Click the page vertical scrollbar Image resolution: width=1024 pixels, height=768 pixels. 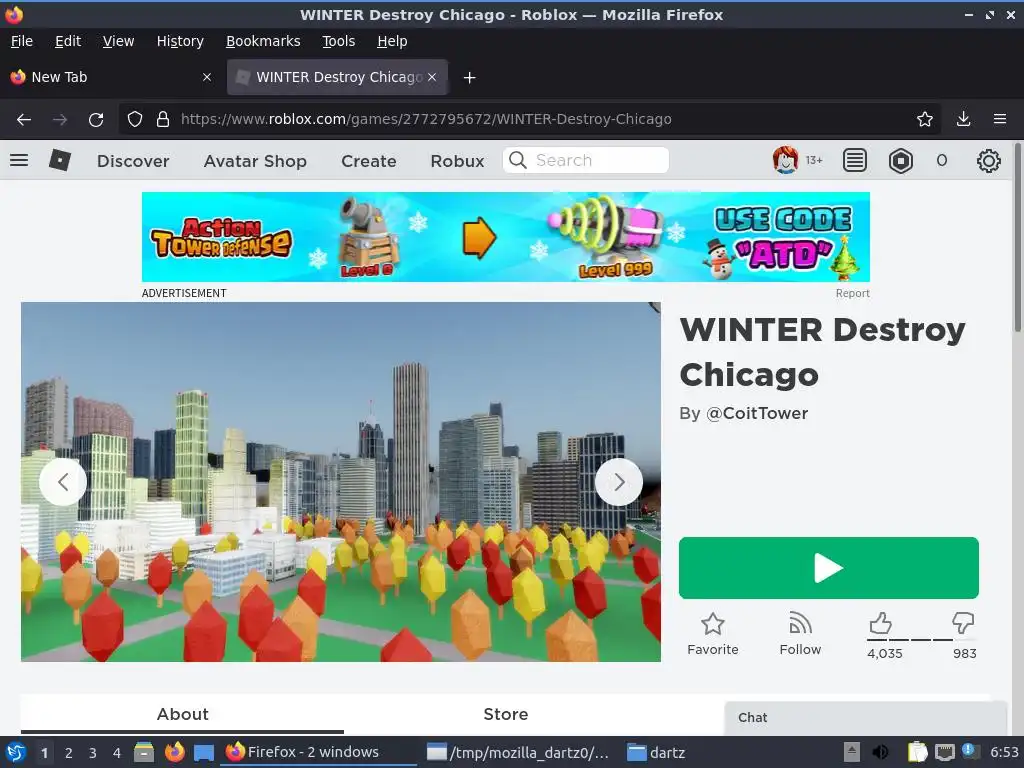coord(1017,237)
